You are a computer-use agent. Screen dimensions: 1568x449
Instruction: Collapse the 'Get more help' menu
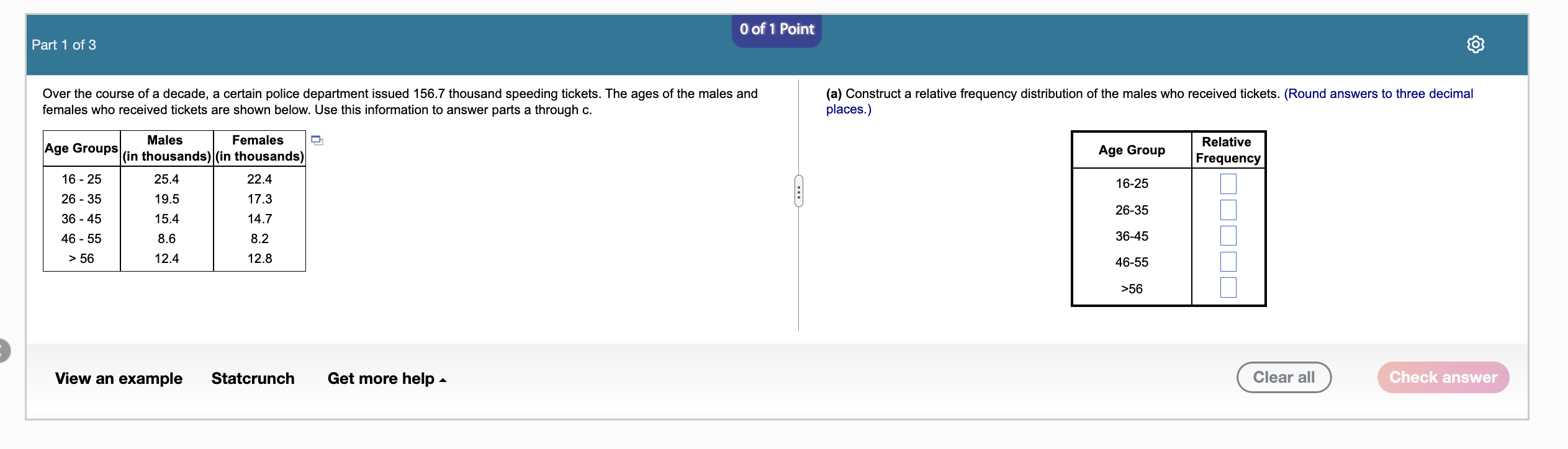click(385, 378)
